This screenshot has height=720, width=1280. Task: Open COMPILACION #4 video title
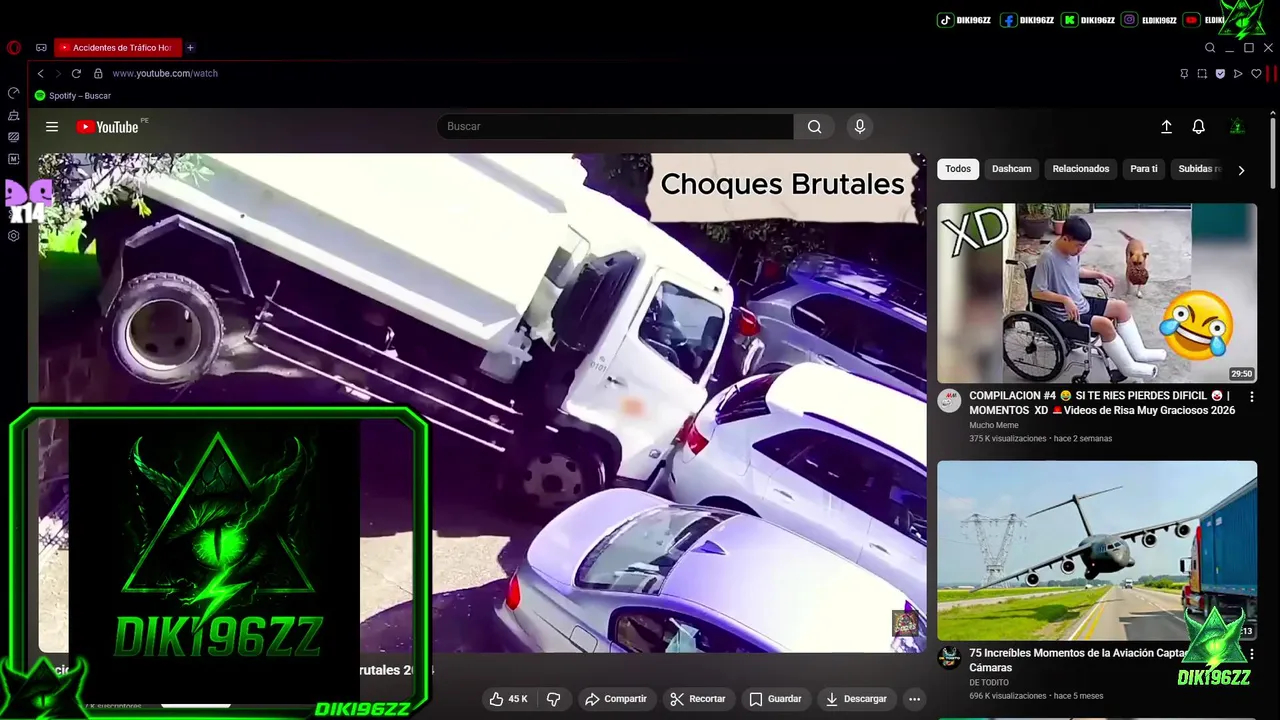[1102, 403]
